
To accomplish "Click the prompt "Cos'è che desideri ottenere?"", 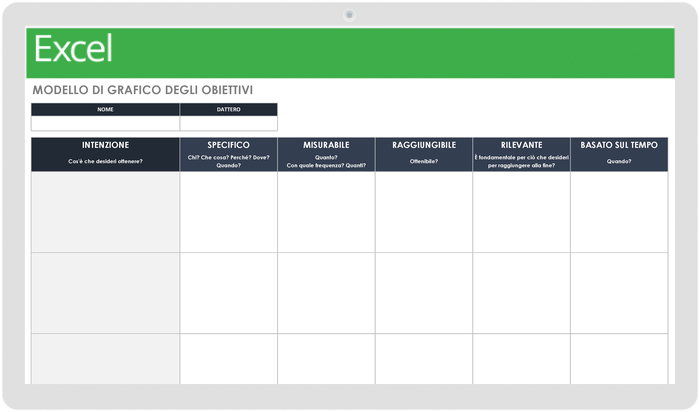I will [x=105, y=162].
